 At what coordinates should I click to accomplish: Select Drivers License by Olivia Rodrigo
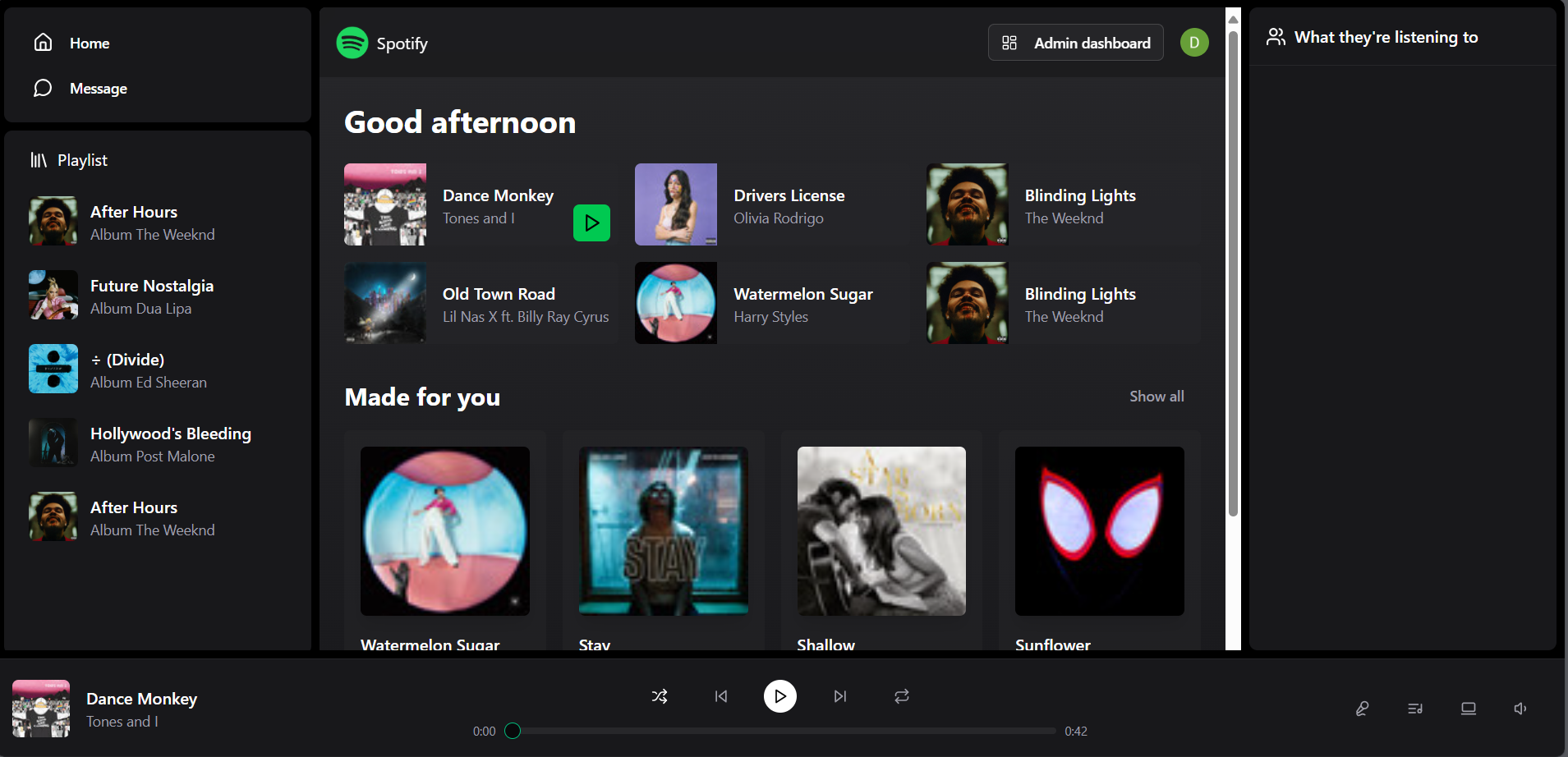tap(772, 204)
